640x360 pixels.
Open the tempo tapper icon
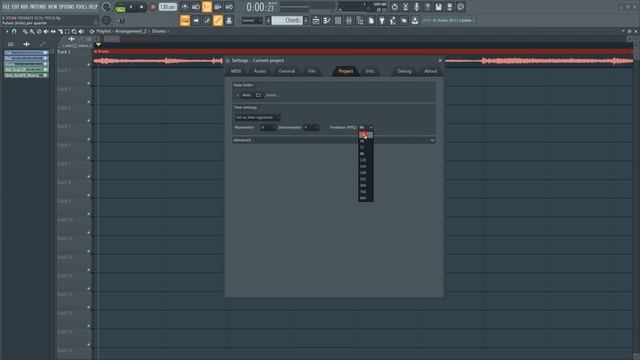coord(393,20)
